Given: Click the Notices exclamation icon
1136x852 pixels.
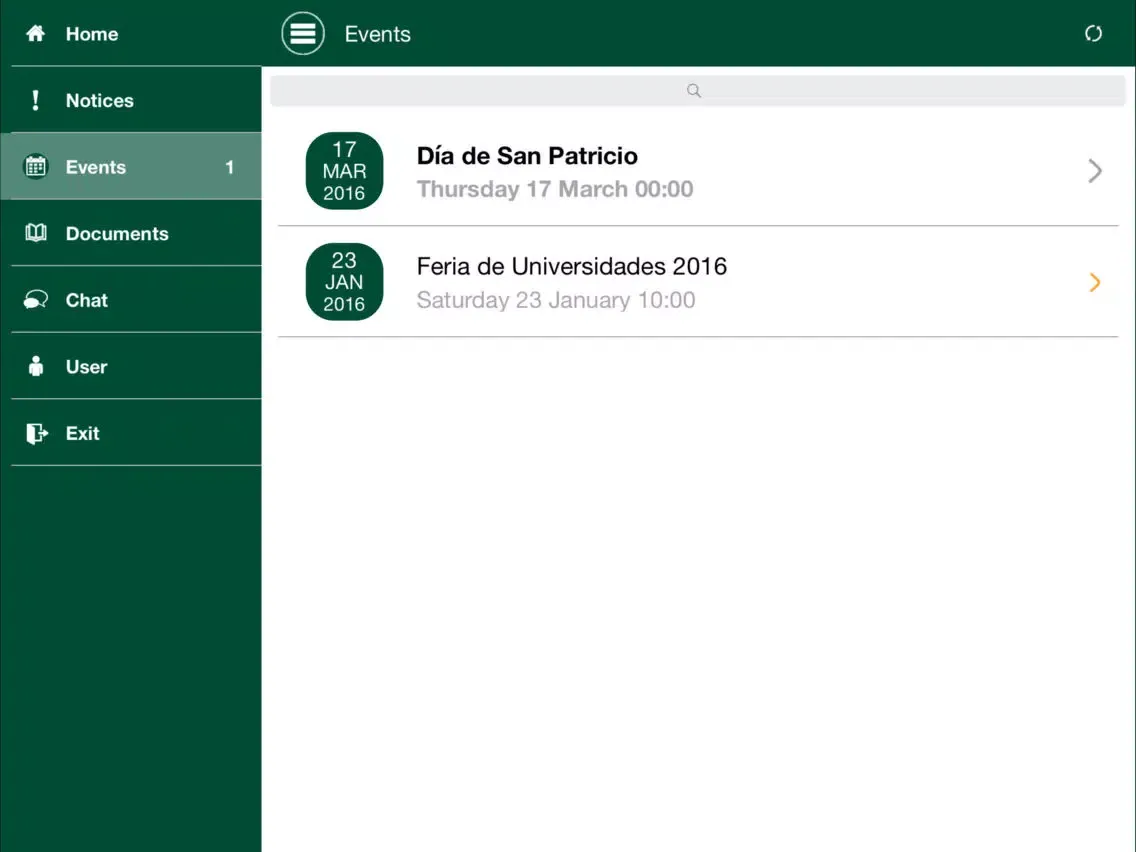Looking at the screenshot, I should [x=36, y=100].
